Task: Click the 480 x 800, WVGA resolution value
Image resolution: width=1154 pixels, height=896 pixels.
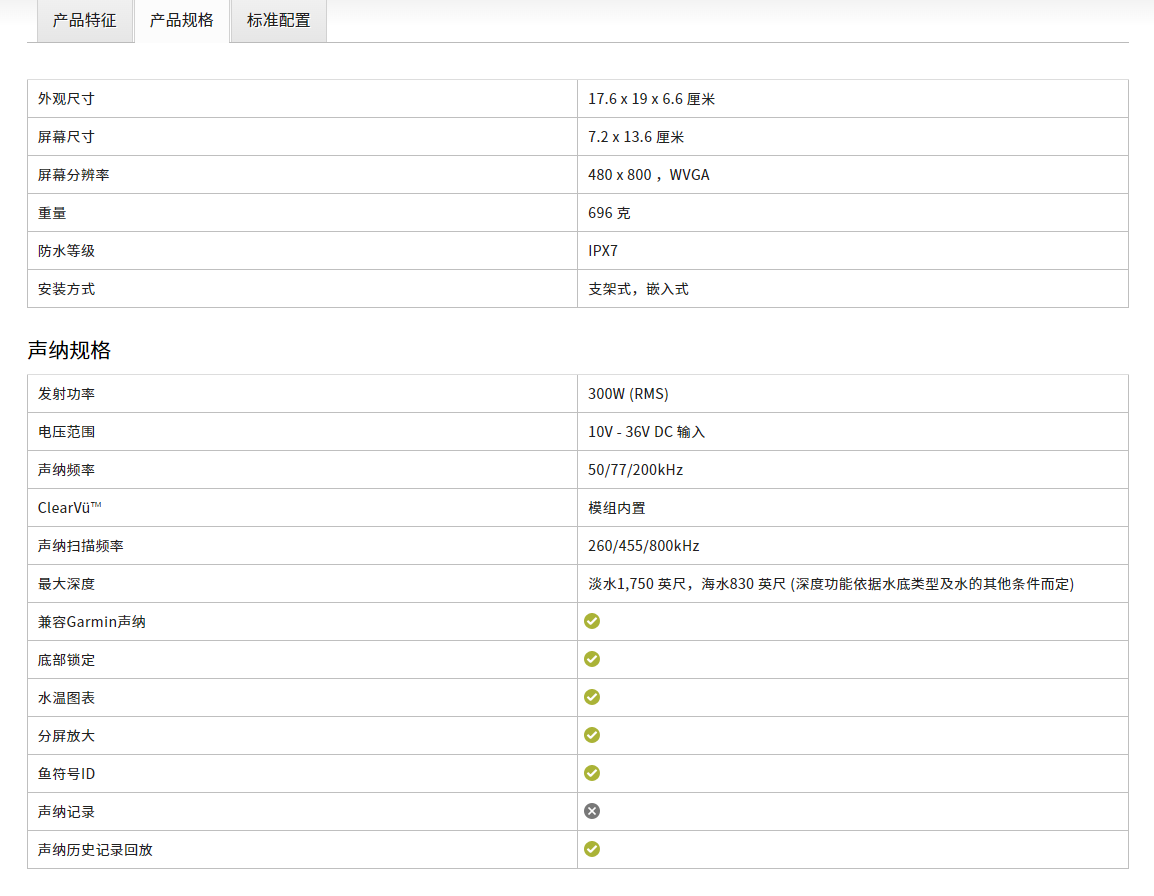Action: 649,175
